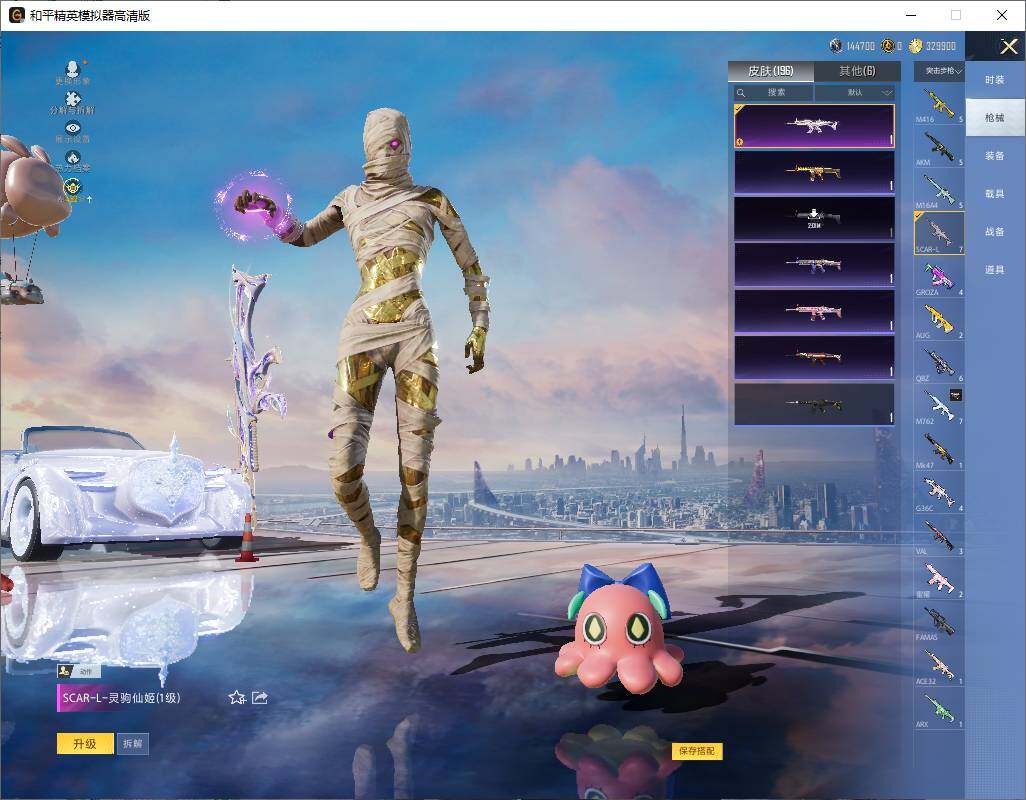Click the share arrow icon beside SCAR-L name
1026x800 pixels.
[x=260, y=697]
